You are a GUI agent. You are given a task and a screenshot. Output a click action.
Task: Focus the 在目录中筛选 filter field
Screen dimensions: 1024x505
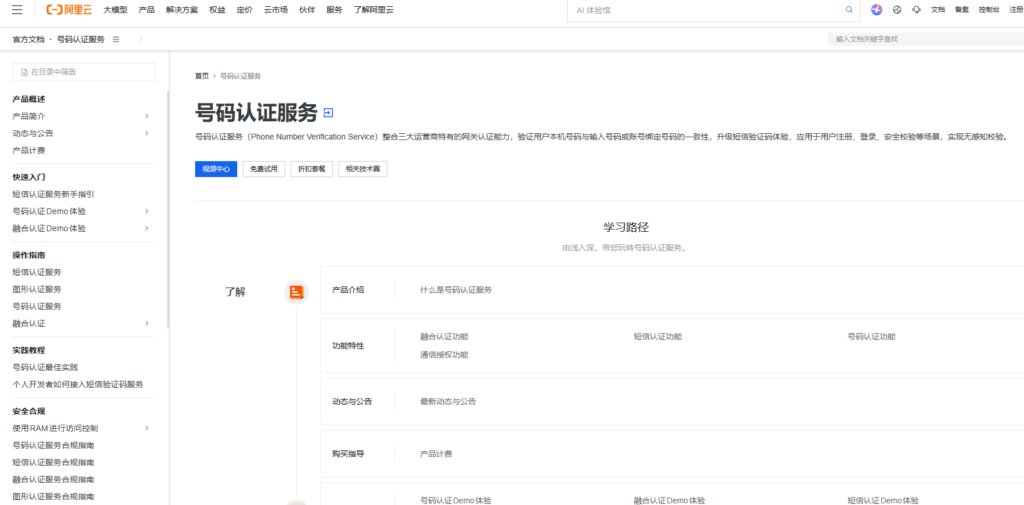(84, 72)
